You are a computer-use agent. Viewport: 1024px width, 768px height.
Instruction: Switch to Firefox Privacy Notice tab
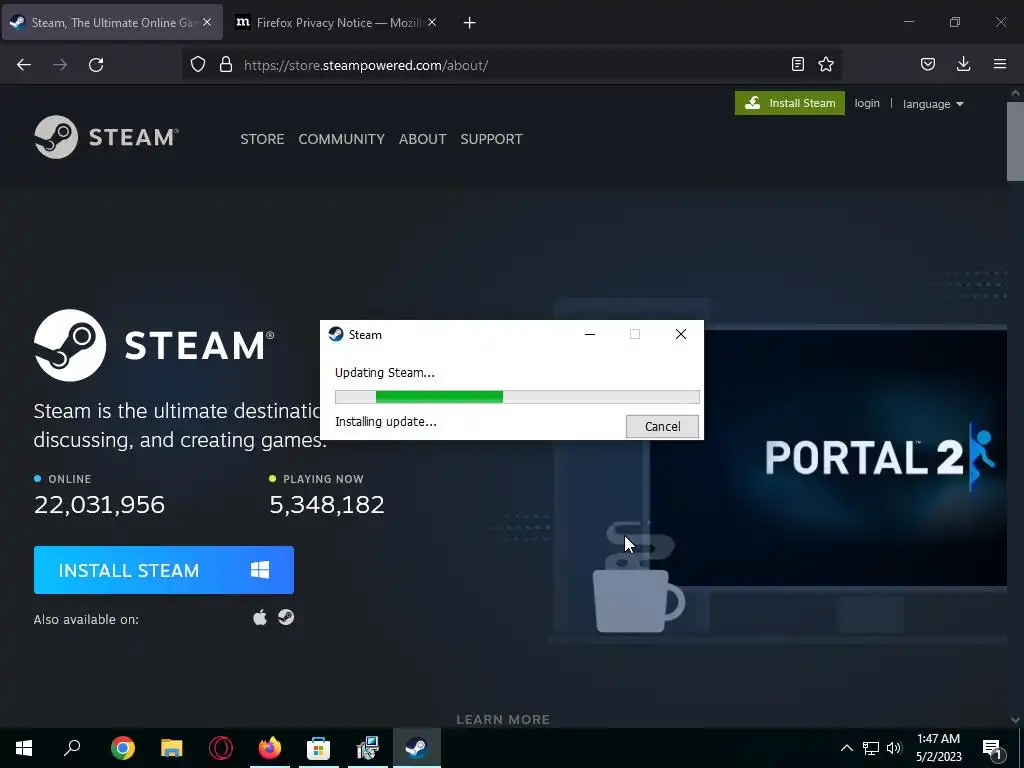click(x=336, y=22)
